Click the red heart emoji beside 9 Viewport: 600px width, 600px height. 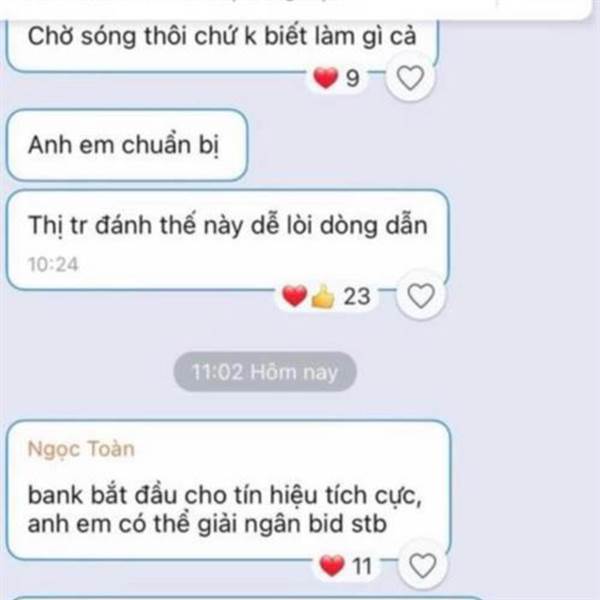point(326,78)
